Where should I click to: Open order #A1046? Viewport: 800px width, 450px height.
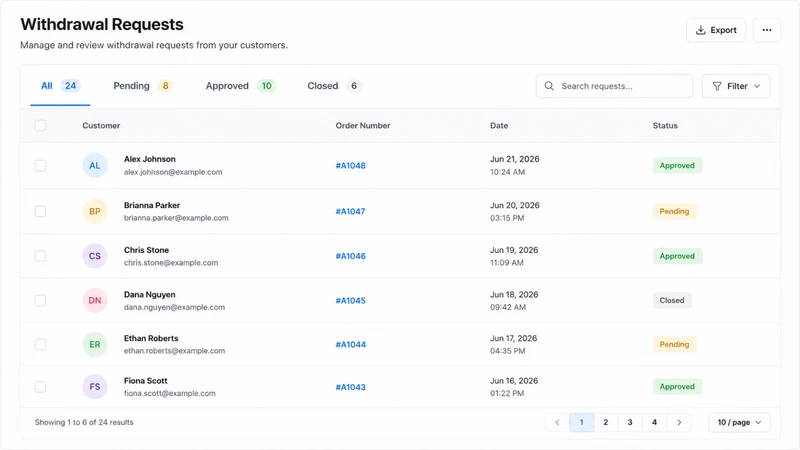coord(351,256)
